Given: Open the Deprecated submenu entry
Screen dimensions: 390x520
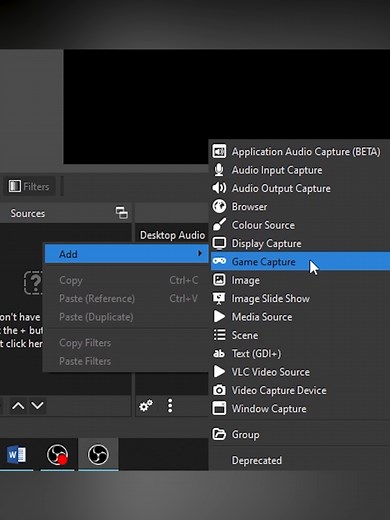Looking at the screenshot, I should pos(300,460).
